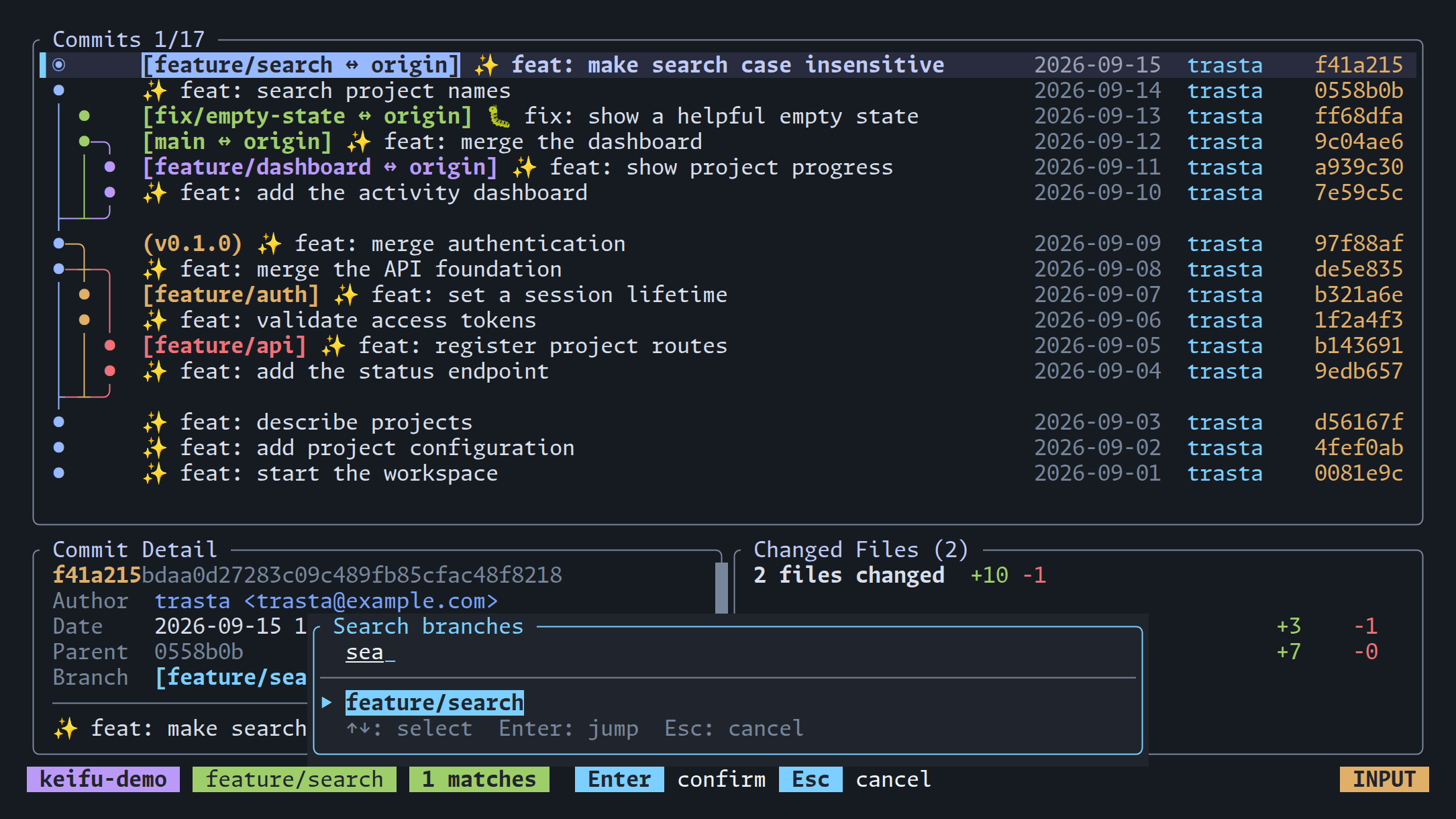The height and width of the screenshot is (819, 1456).
Task: Click the Enter confirm key hint
Action: [x=670, y=779]
